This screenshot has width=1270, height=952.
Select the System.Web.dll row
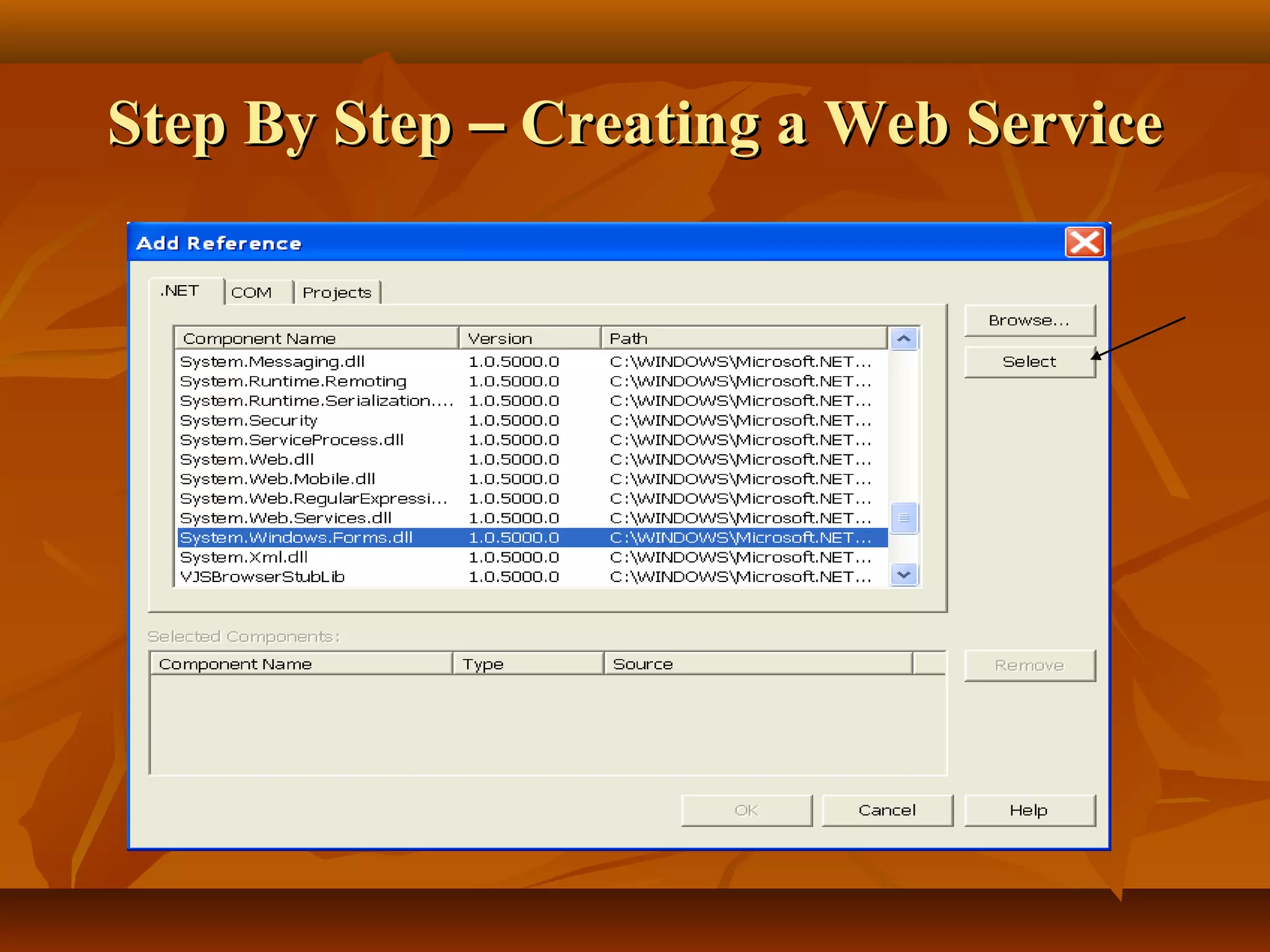coord(533,459)
